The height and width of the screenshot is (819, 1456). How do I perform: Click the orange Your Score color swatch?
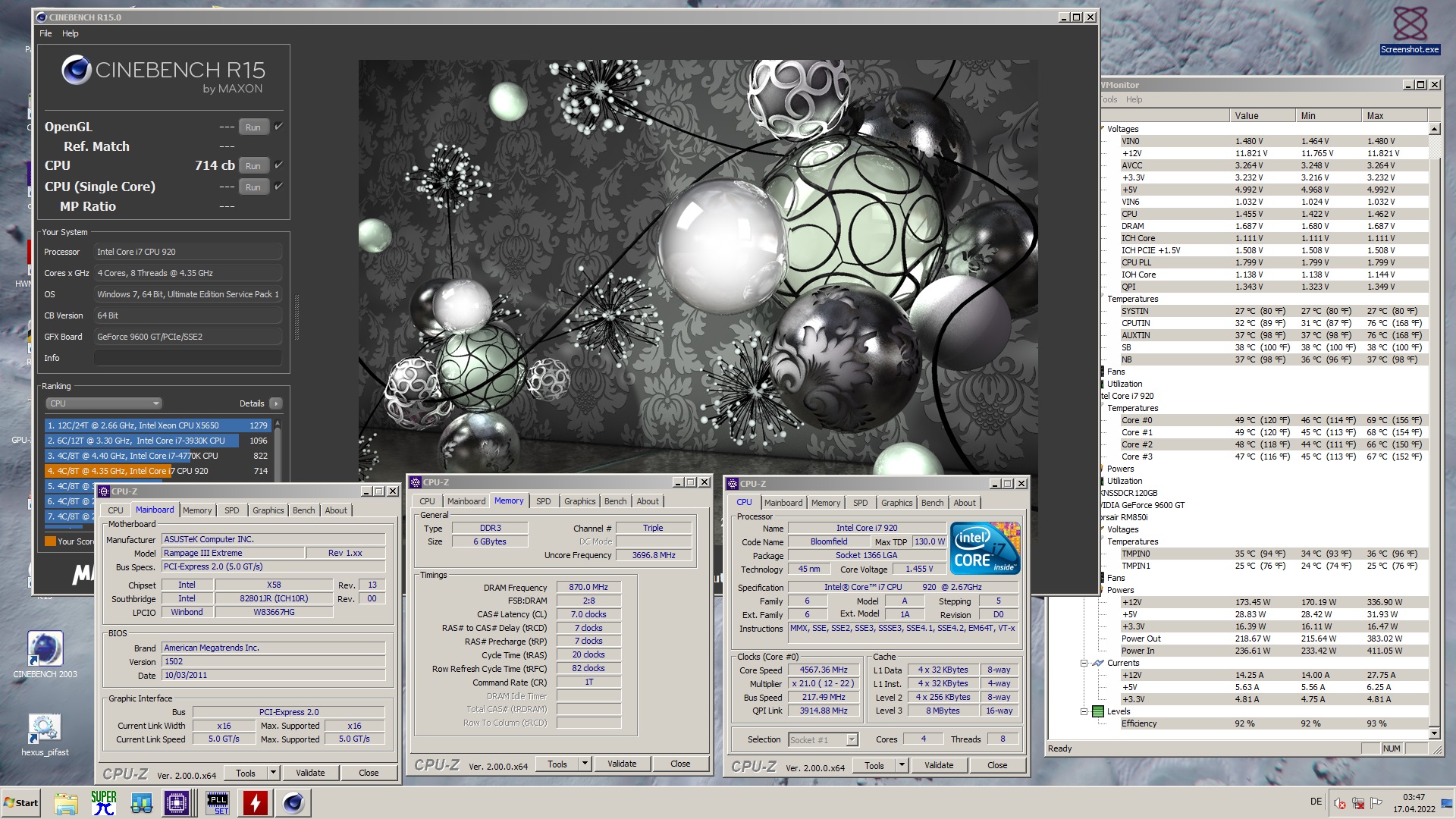pos(50,541)
